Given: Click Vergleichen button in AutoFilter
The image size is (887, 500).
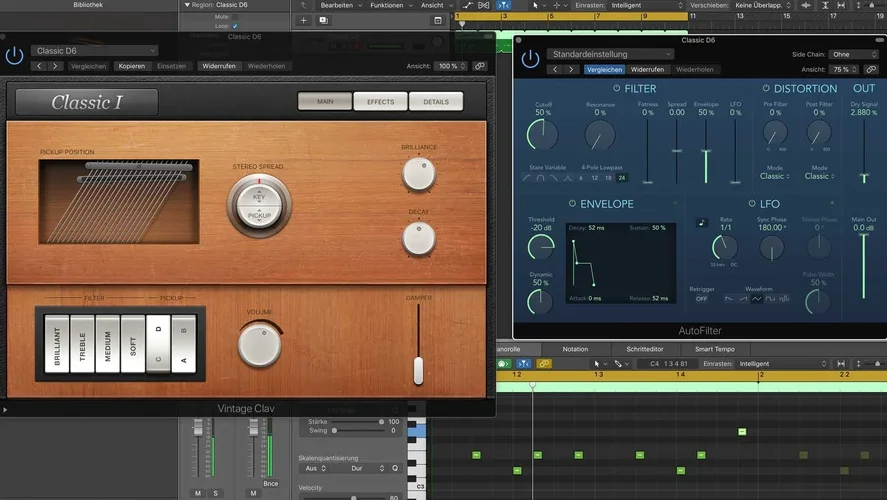Looking at the screenshot, I should coord(604,70).
